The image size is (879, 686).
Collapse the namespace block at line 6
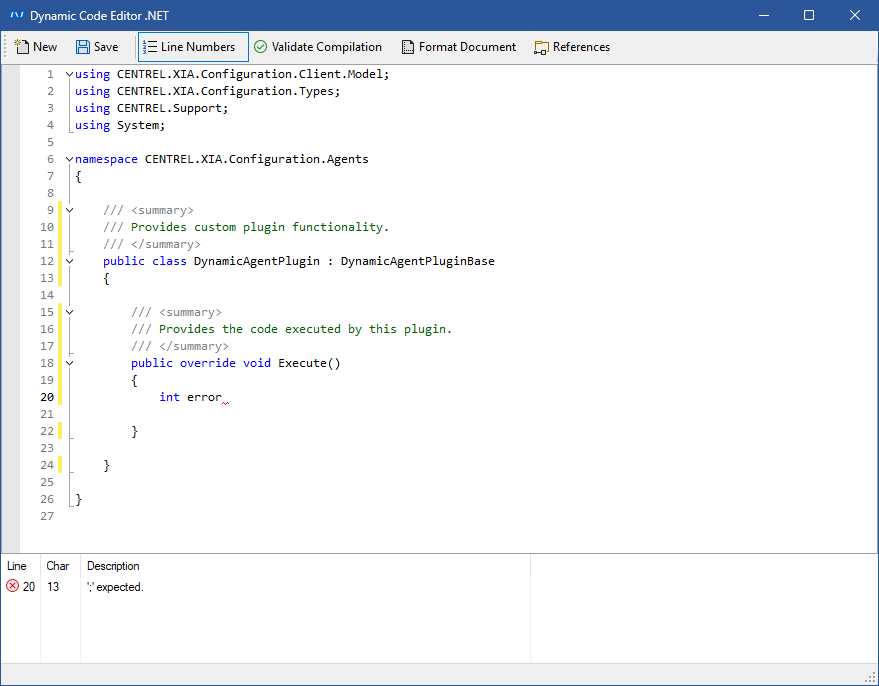(x=69, y=159)
